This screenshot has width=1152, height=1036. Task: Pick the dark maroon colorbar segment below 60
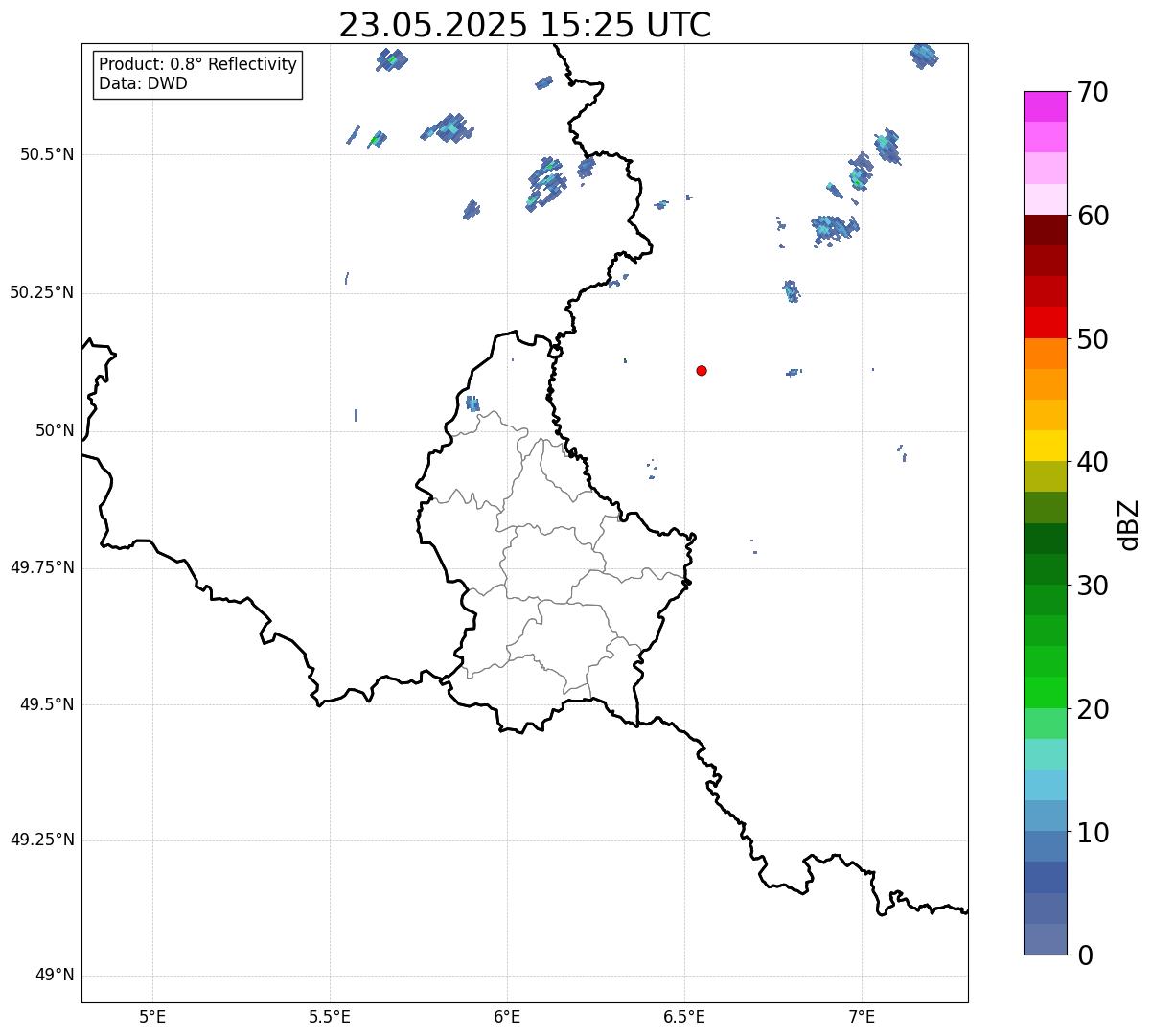pos(1046,230)
